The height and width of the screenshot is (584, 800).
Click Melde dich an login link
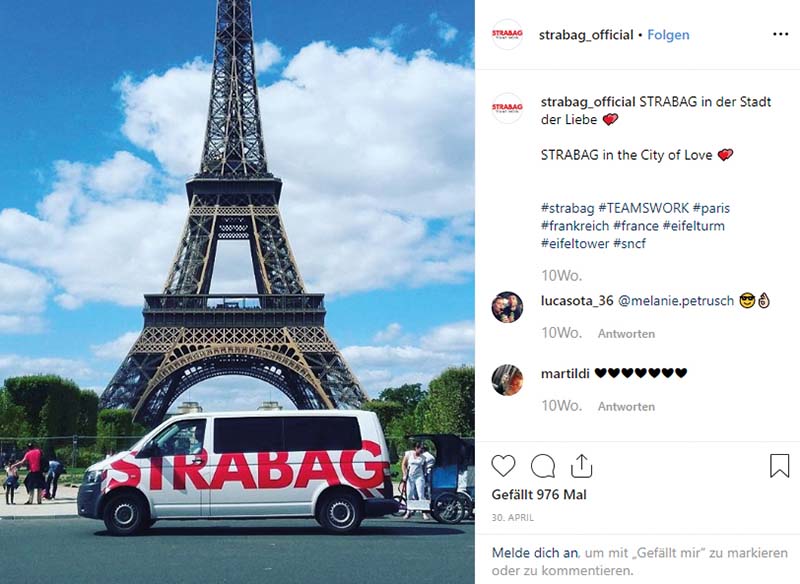(x=535, y=553)
